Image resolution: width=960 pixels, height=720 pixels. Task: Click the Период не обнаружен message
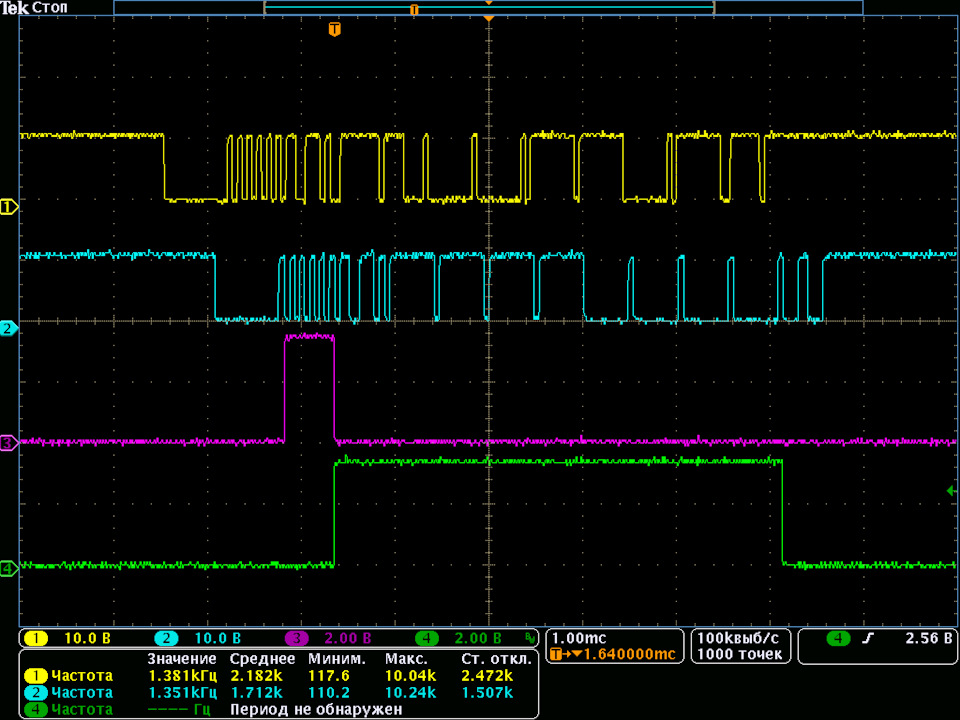click(x=316, y=710)
